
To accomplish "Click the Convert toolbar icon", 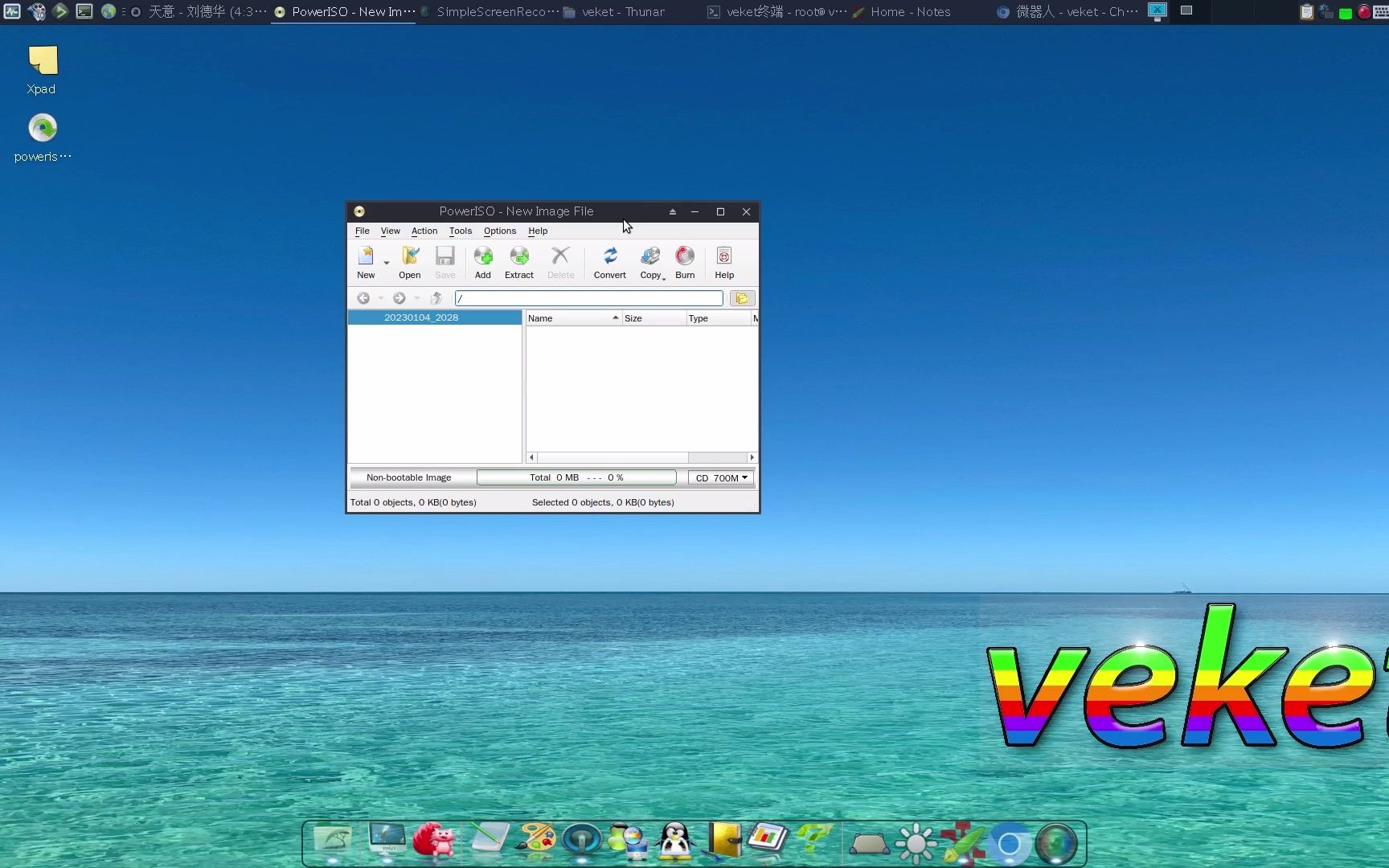I will click(x=610, y=263).
